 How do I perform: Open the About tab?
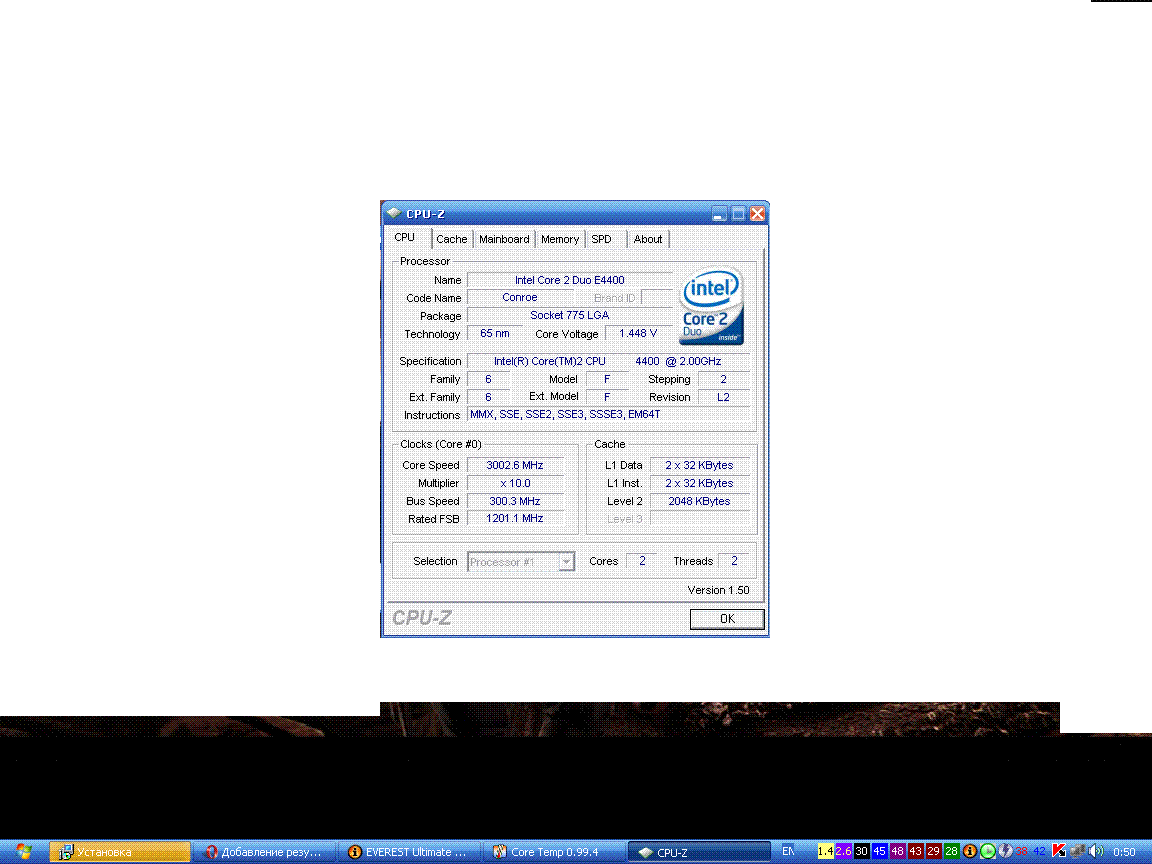click(x=648, y=240)
